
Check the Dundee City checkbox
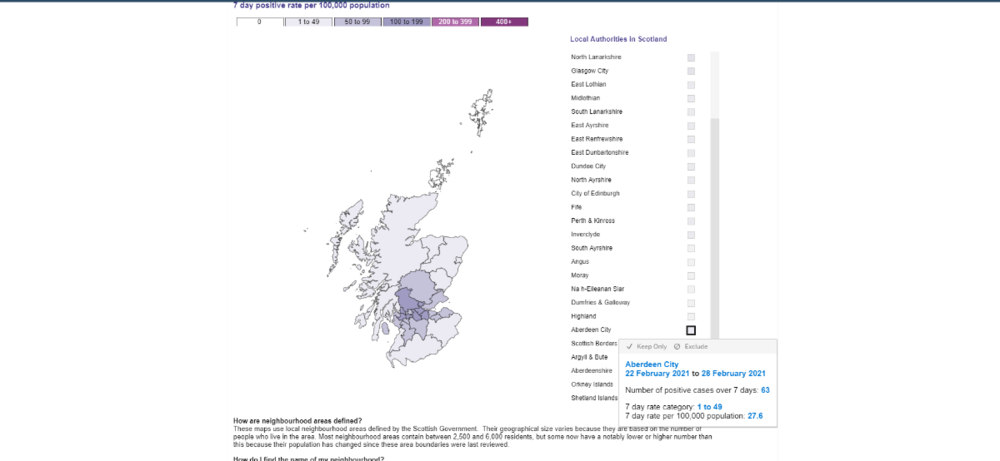pos(691,166)
